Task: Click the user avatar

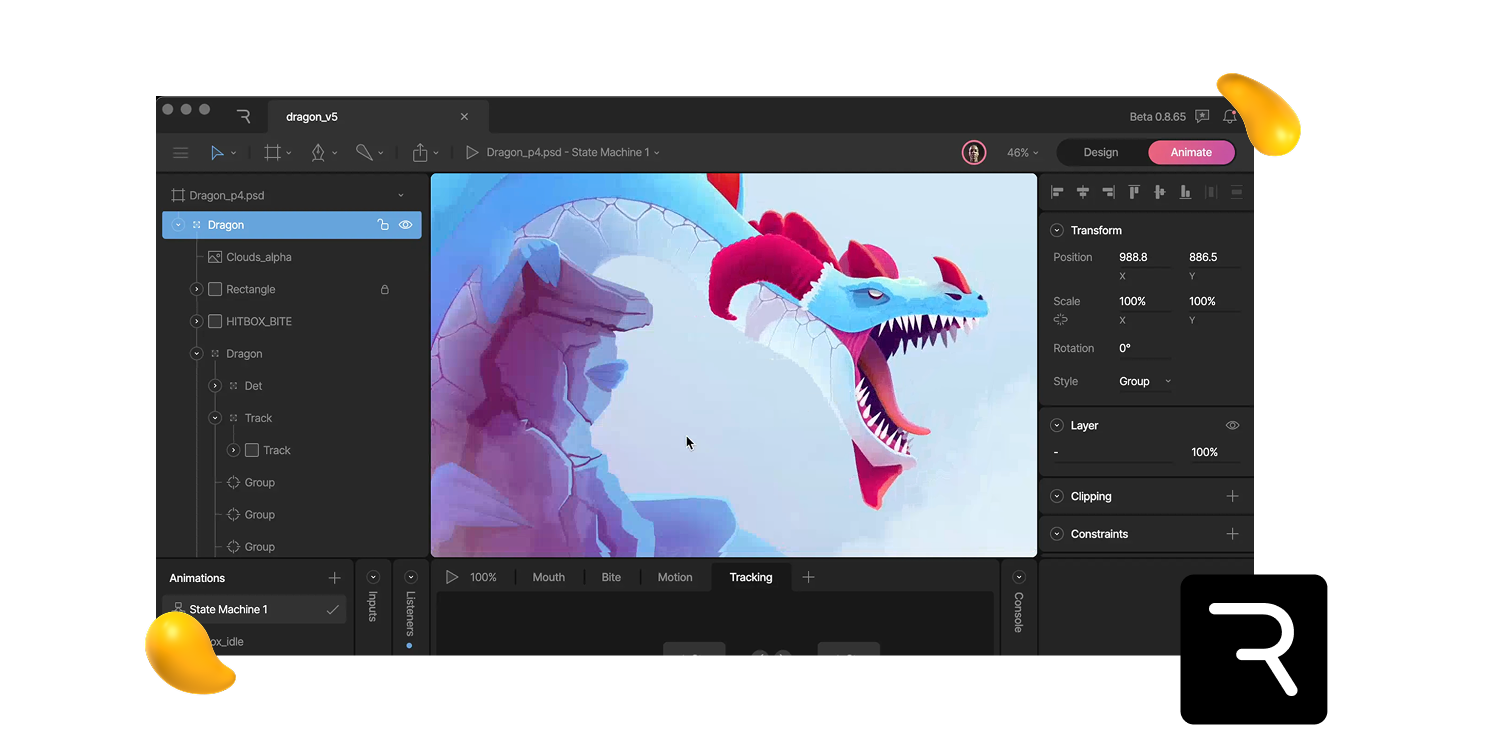Action: (x=973, y=152)
